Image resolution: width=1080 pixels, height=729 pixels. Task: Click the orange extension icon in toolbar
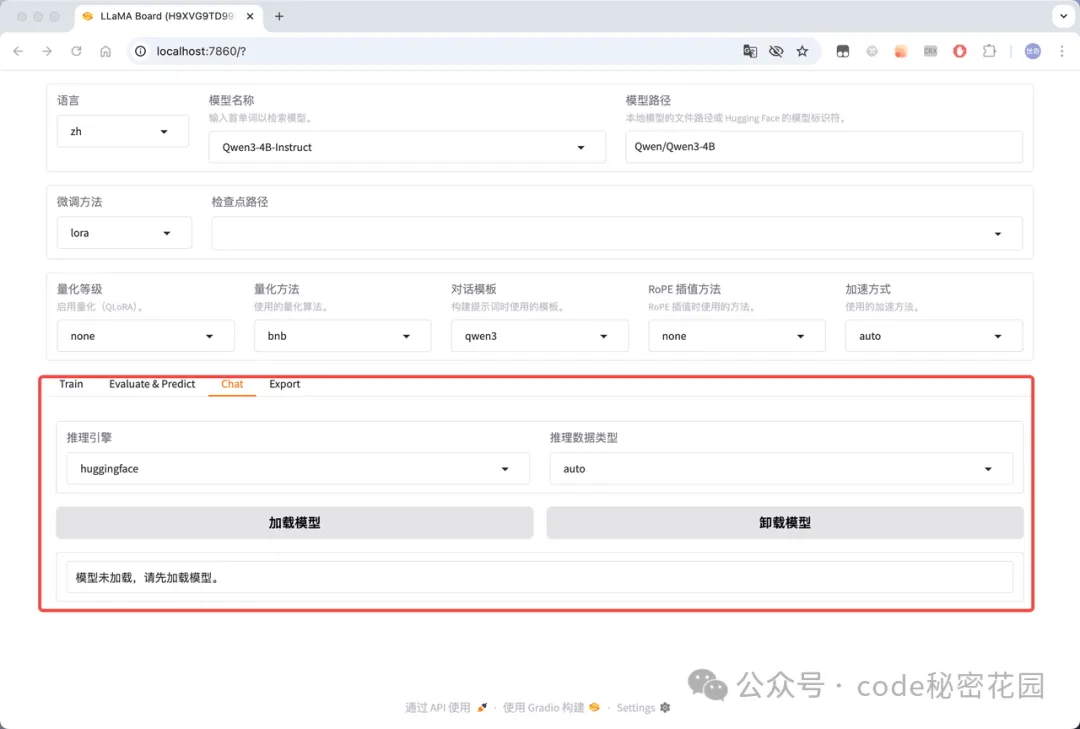901,51
